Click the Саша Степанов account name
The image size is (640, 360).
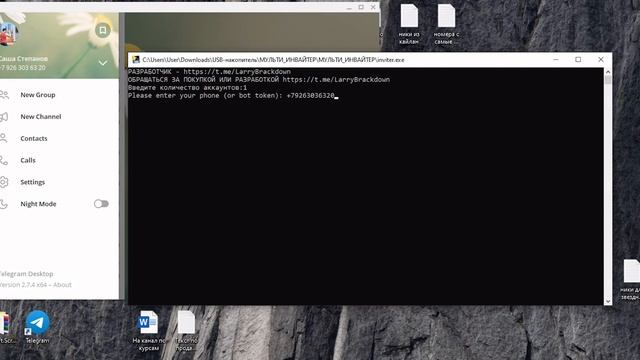click(24, 59)
